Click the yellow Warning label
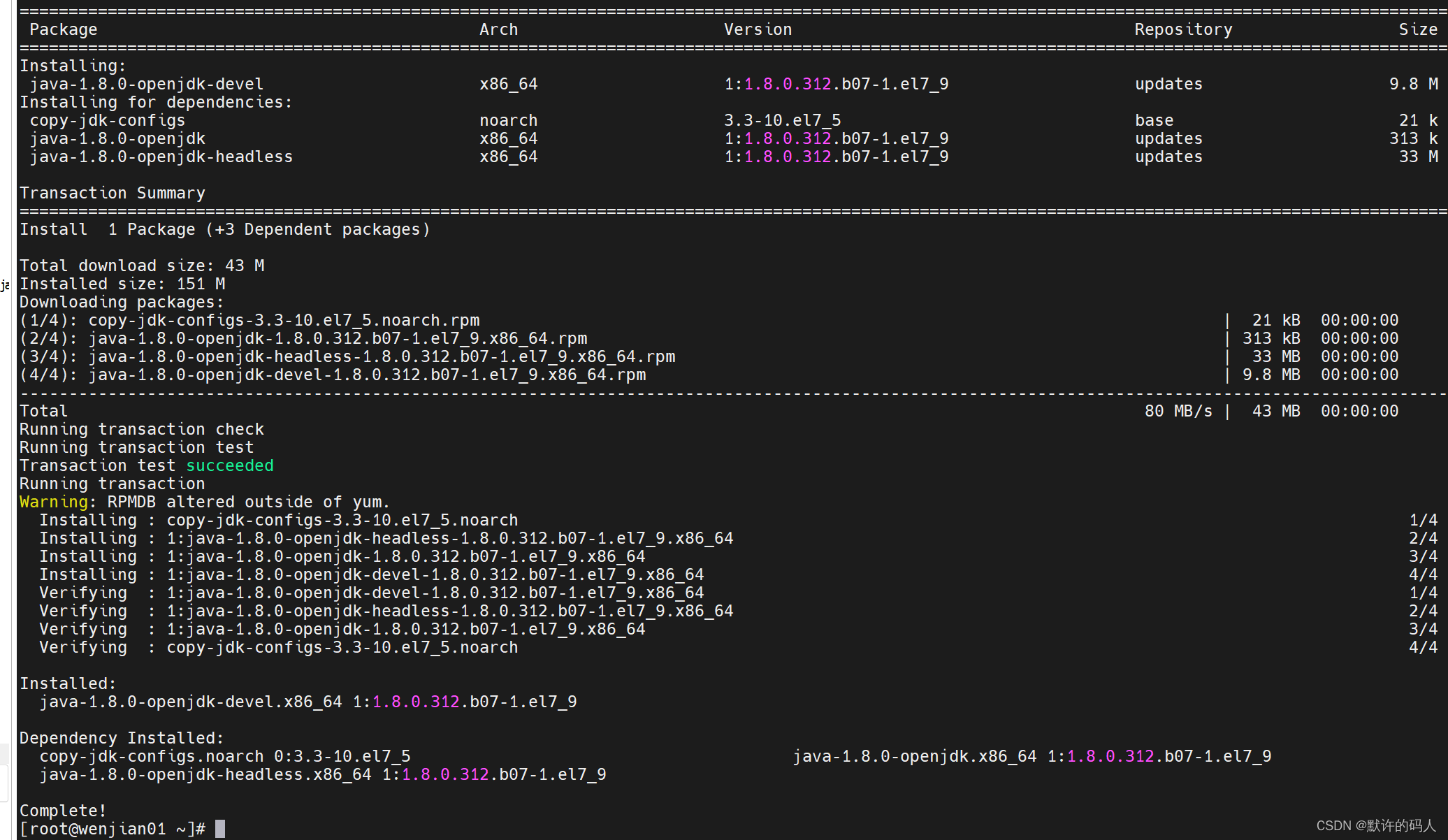 tap(53, 502)
